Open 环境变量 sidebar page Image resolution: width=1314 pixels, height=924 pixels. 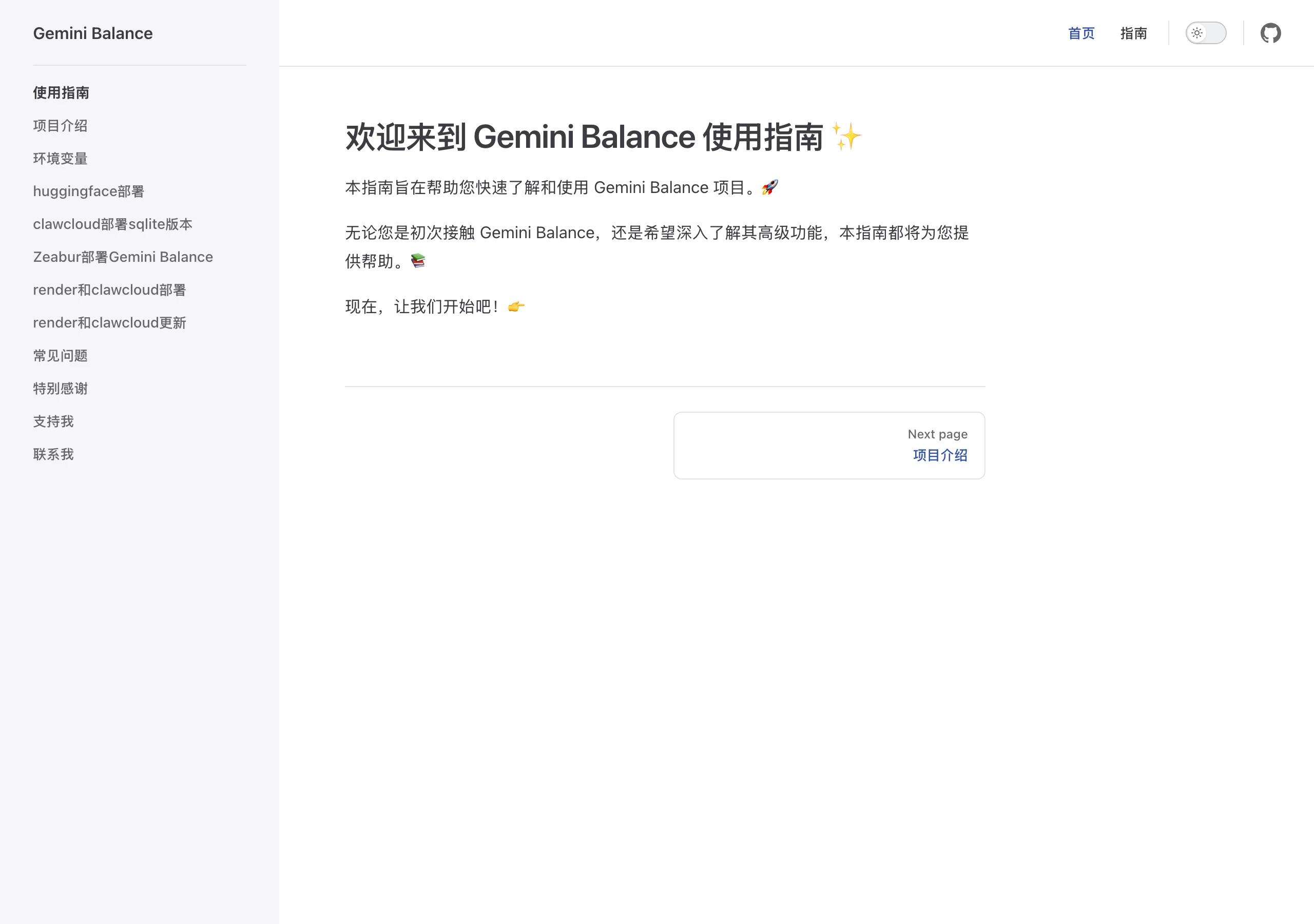[60, 159]
